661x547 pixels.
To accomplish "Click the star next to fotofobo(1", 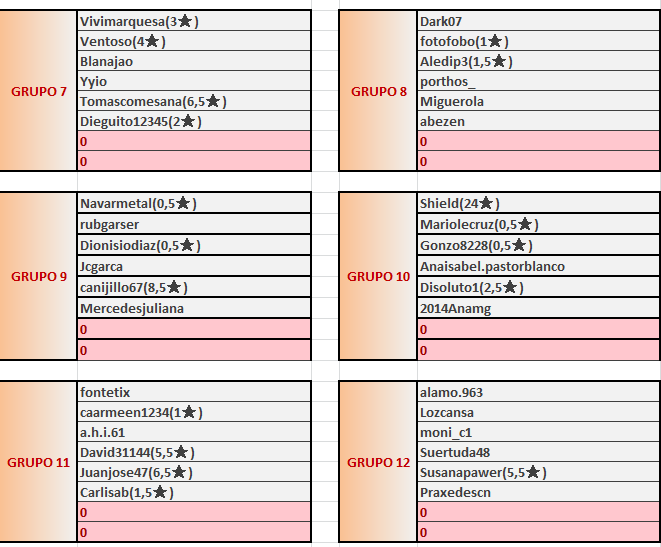I will click(495, 41).
